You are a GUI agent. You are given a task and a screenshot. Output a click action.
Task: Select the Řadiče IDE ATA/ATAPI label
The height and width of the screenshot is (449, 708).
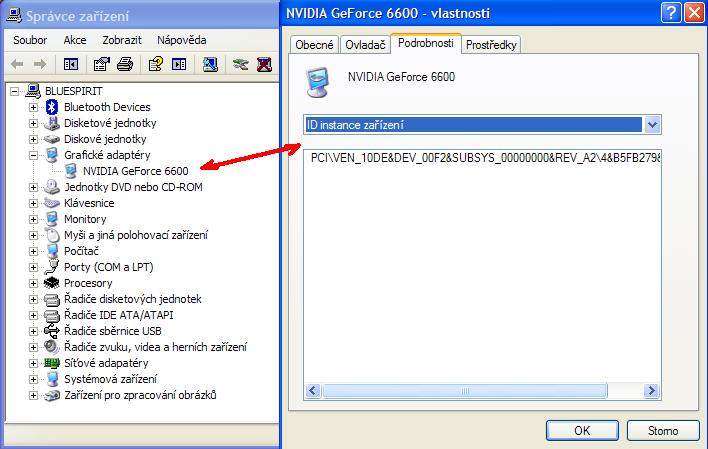coord(119,315)
